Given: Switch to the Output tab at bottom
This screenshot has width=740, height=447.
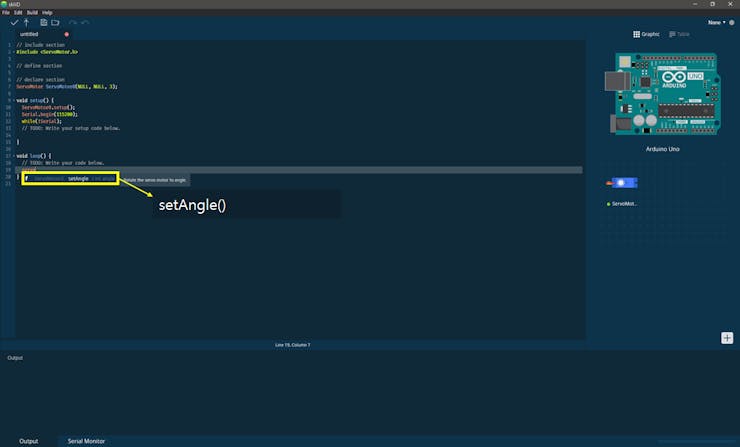Looking at the screenshot, I should 28,441.
